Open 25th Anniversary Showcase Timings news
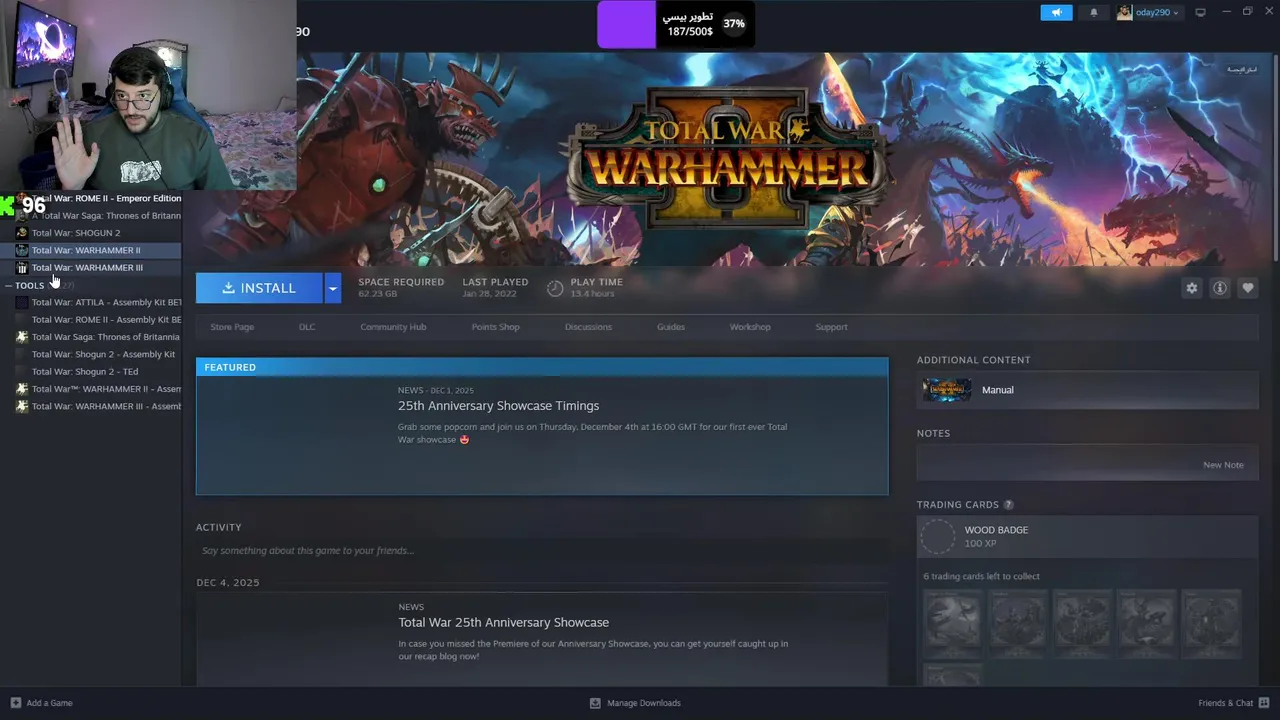Screen dimensions: 1280x720 (x=498, y=406)
